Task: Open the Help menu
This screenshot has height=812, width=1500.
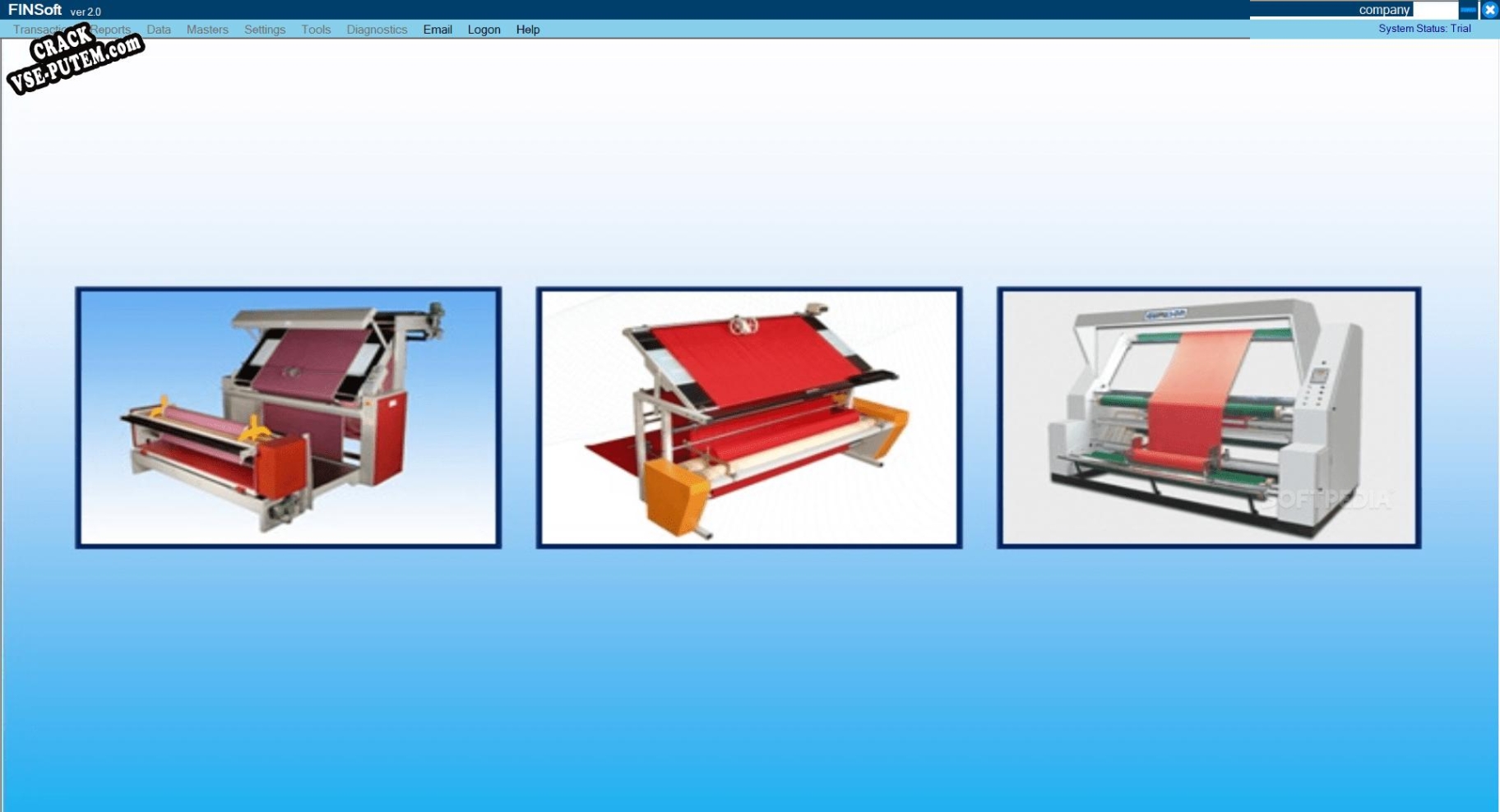Action: coord(528,30)
